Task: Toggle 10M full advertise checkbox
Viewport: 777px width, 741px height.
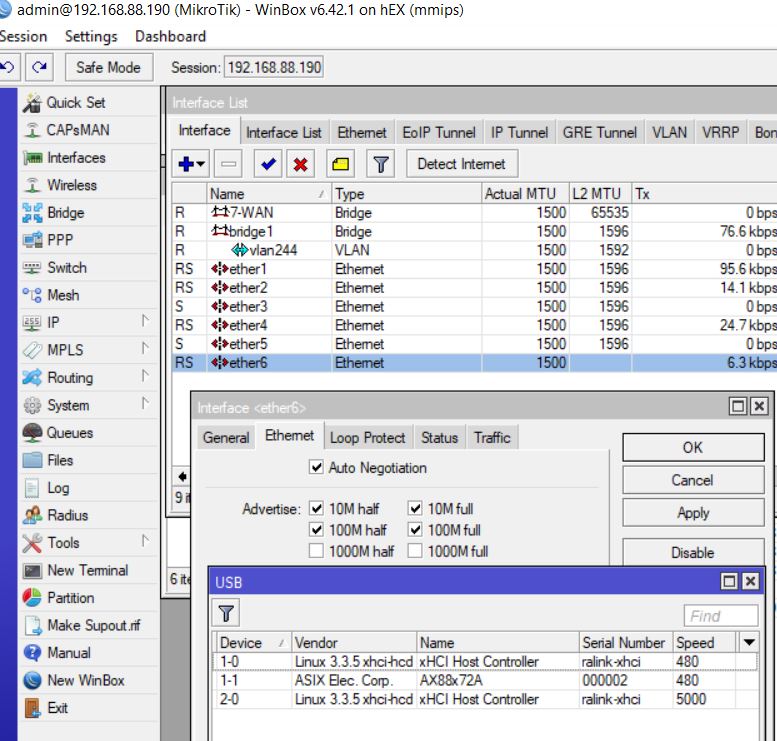Action: [415, 508]
